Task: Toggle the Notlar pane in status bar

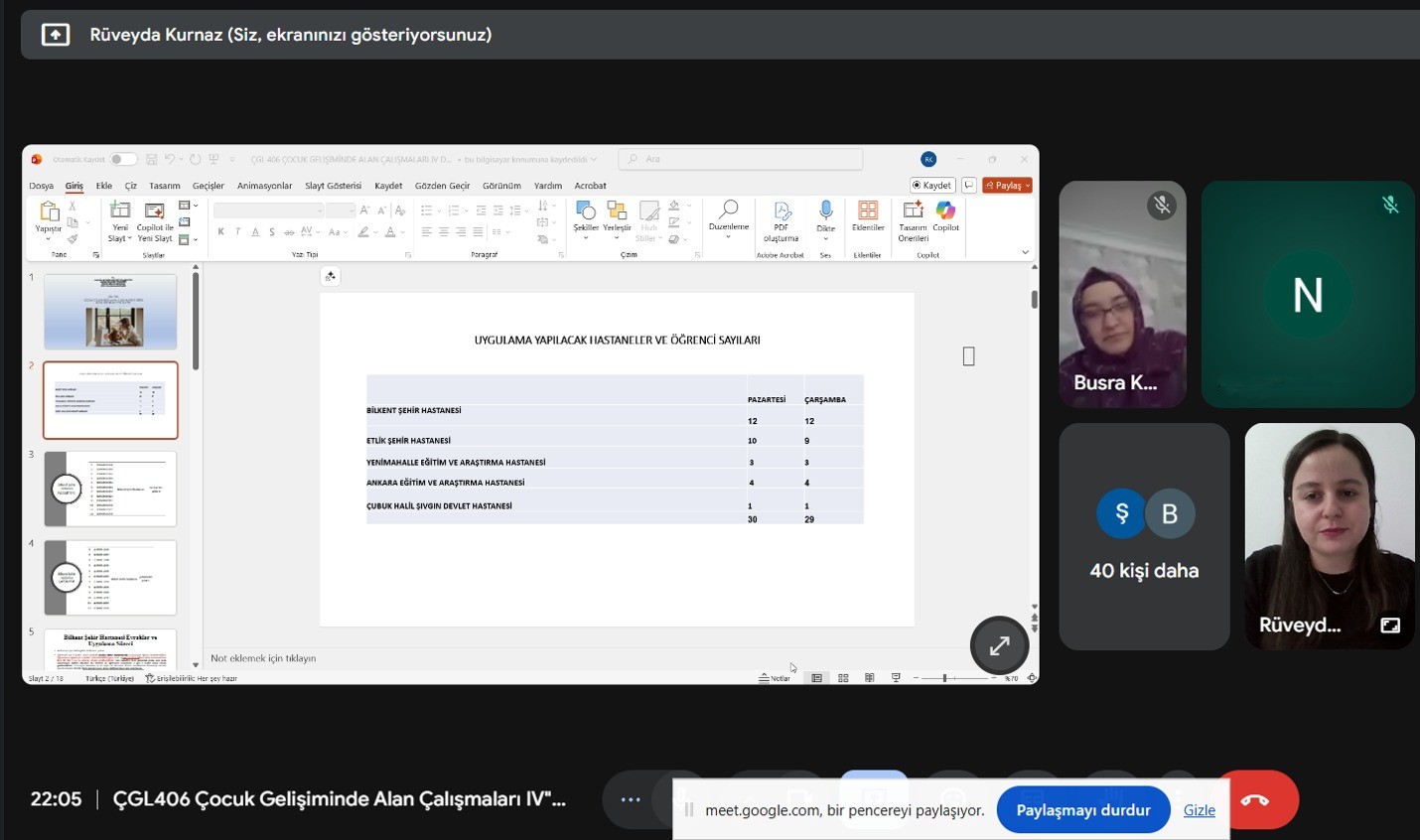Action: coord(775,678)
